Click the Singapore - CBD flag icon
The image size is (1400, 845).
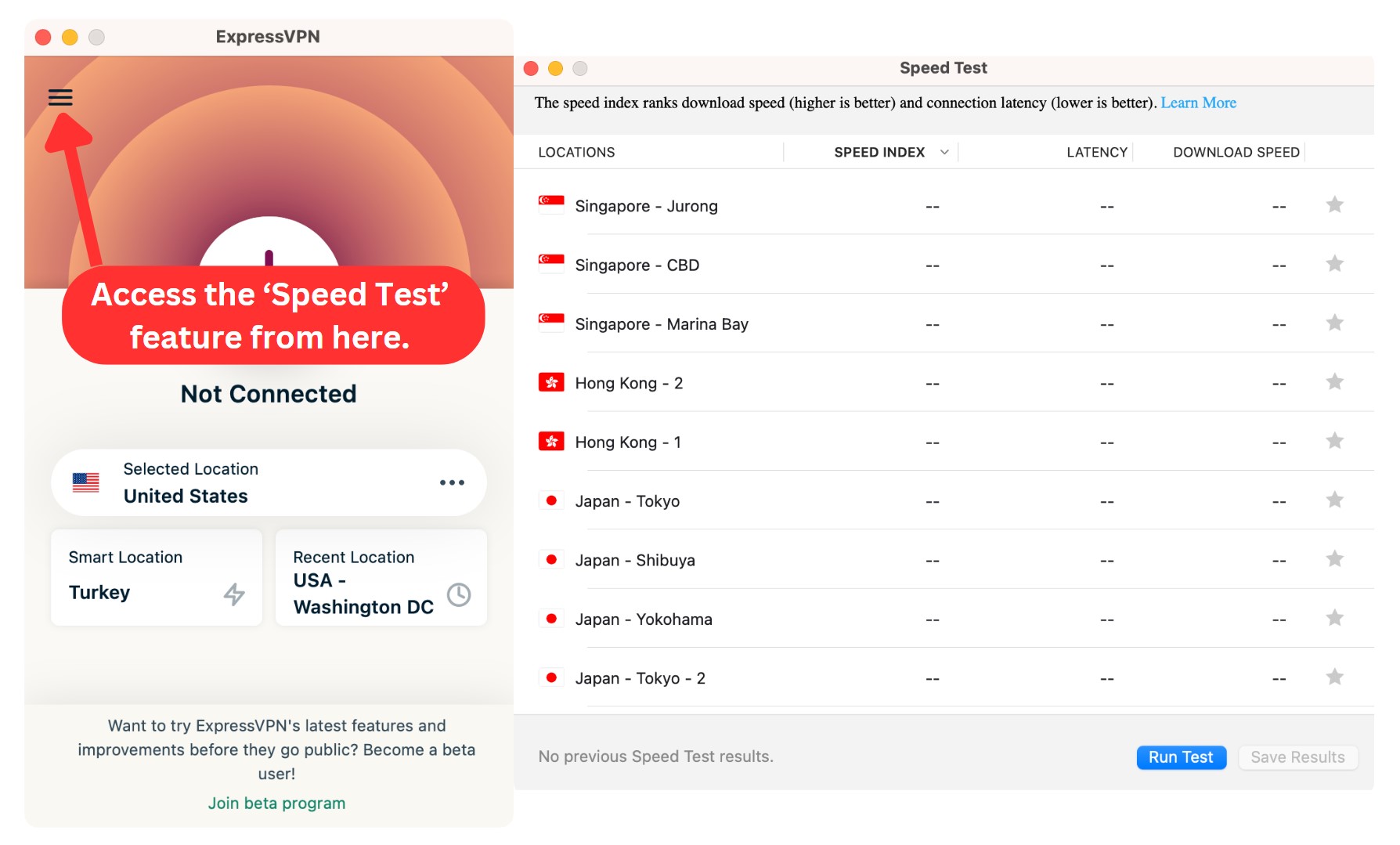(x=551, y=264)
